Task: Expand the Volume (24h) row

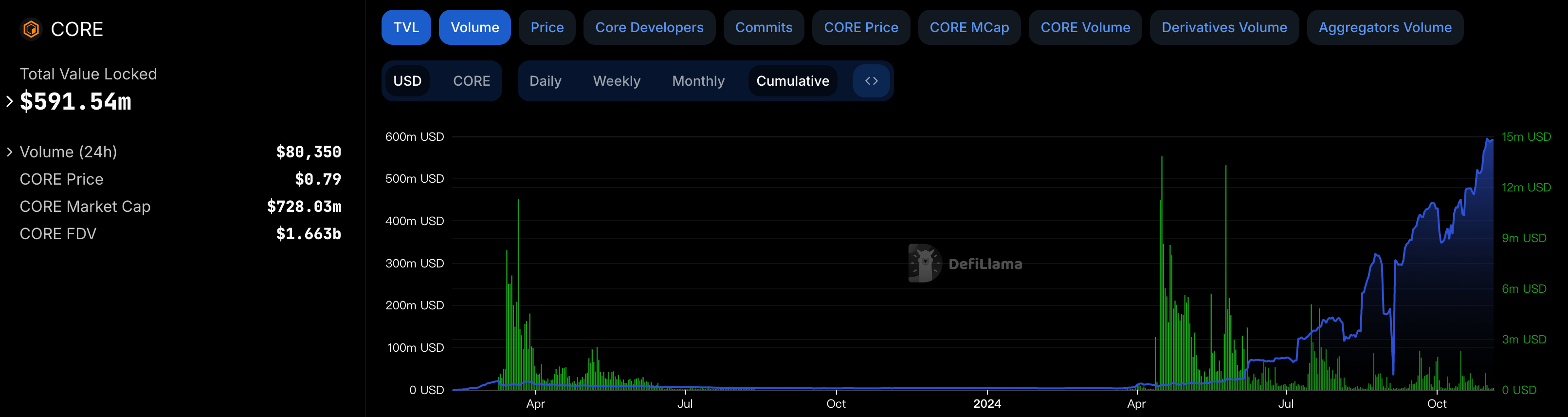Action: pyautogui.click(x=10, y=152)
